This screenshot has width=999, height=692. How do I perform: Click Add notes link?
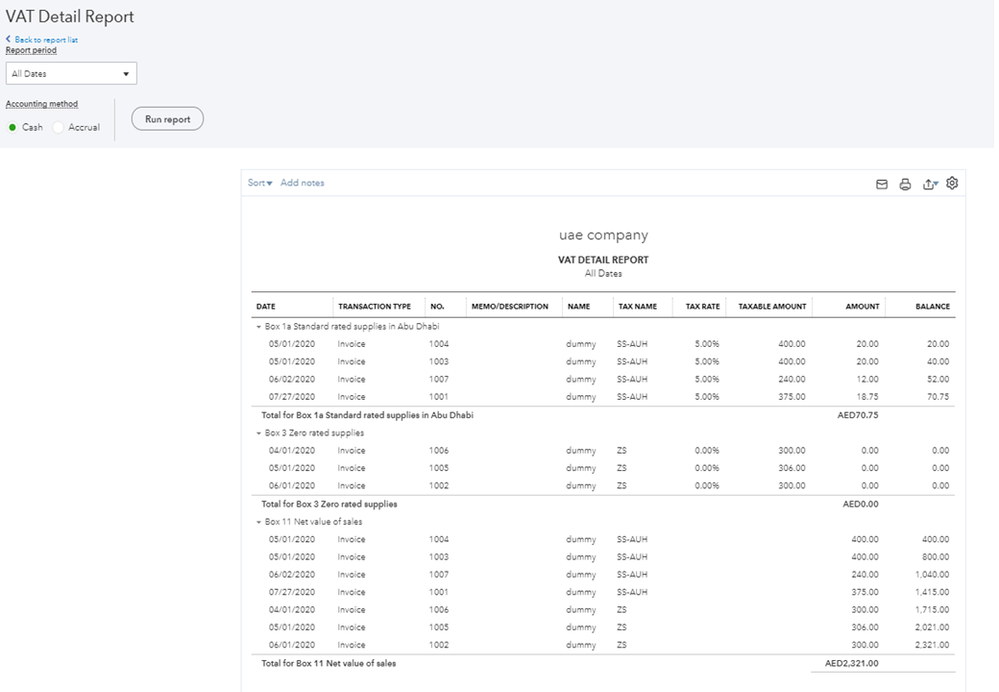click(302, 183)
